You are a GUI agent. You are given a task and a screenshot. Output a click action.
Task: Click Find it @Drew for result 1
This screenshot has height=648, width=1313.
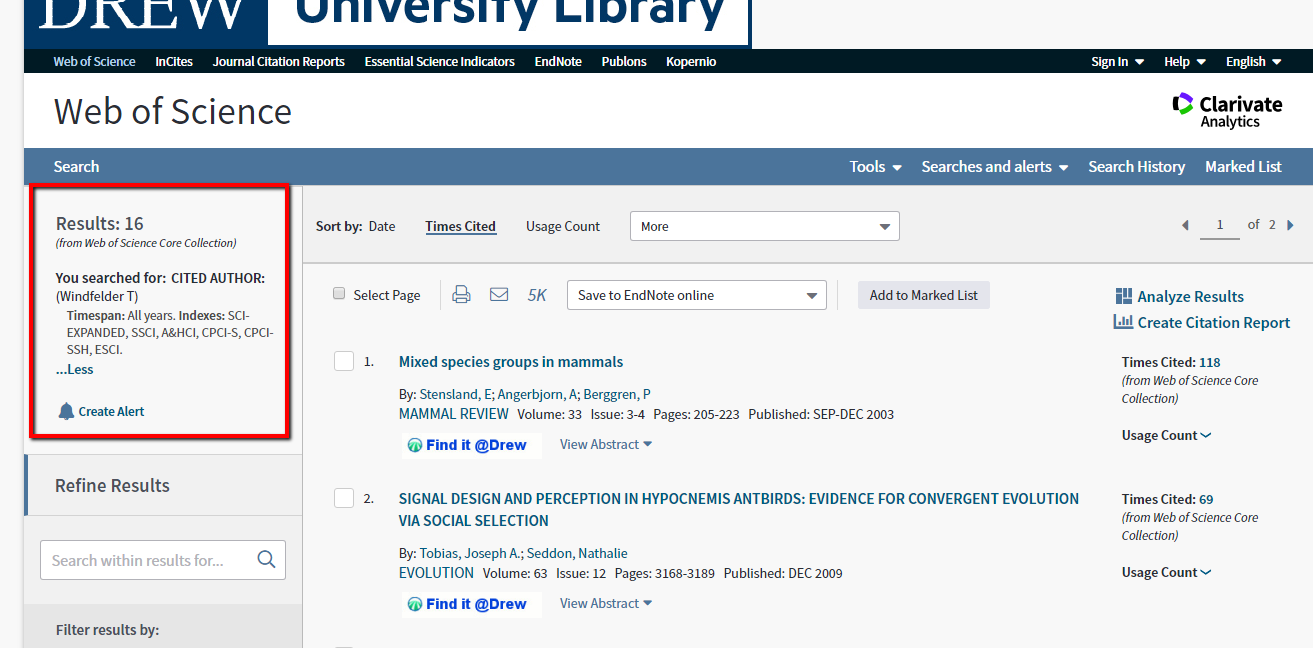tap(472, 445)
